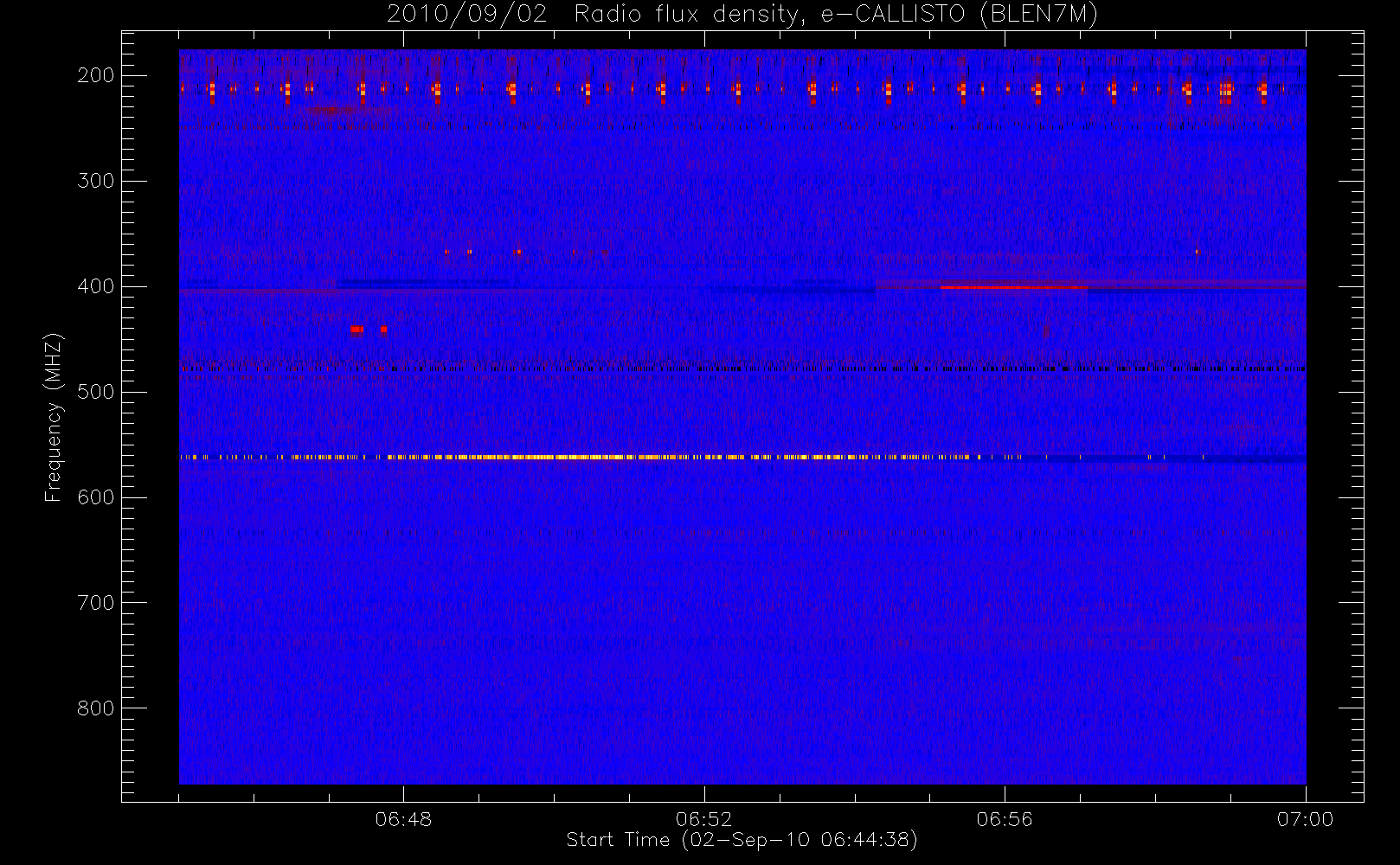Click the 800 frequency tick label
The height and width of the screenshot is (865, 1400).
click(96, 708)
